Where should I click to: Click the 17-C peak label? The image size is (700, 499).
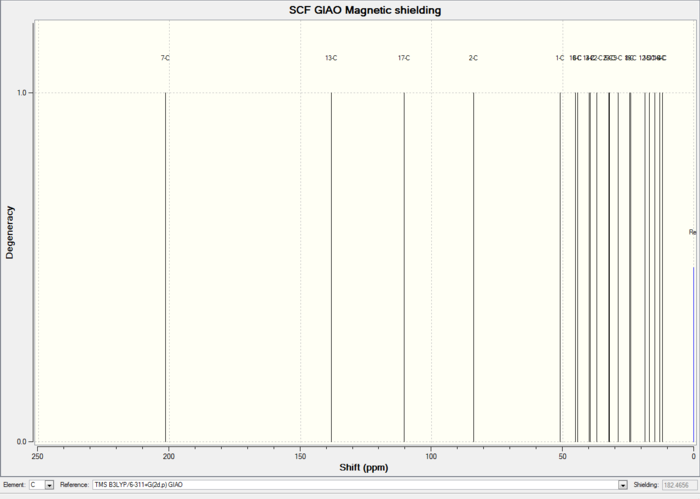[404, 58]
